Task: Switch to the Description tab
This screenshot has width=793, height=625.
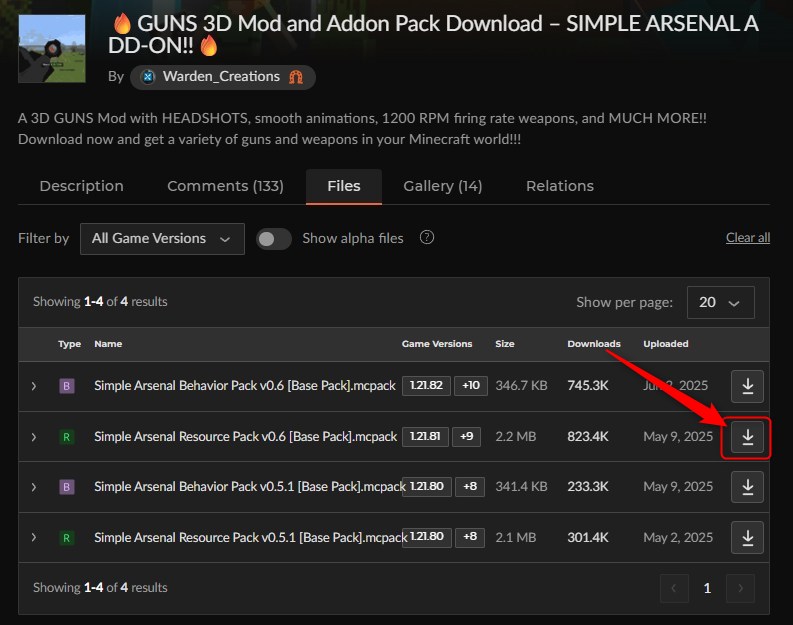Action: point(81,186)
